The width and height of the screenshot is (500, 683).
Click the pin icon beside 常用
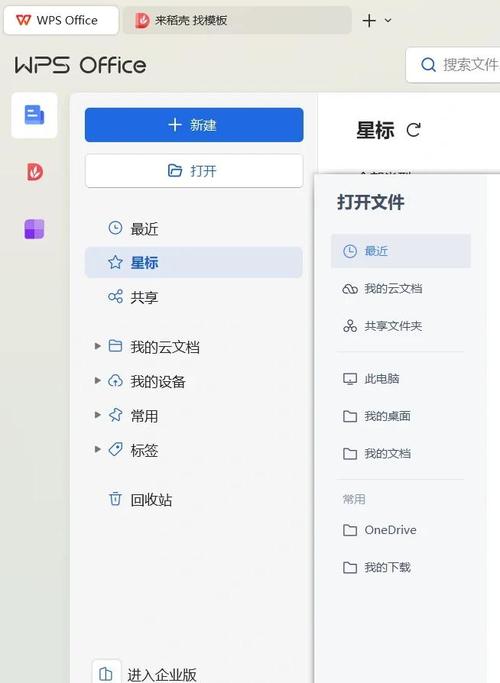tap(115, 415)
